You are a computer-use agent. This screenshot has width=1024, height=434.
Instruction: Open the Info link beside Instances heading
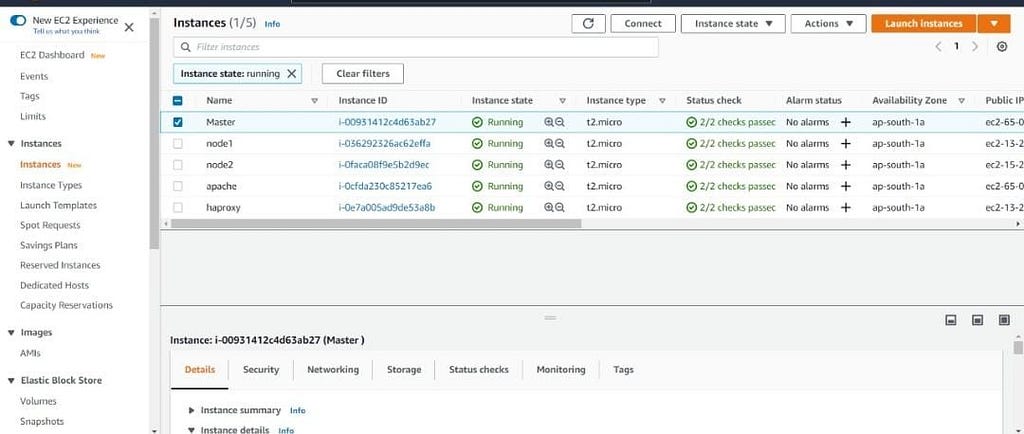[x=272, y=24]
